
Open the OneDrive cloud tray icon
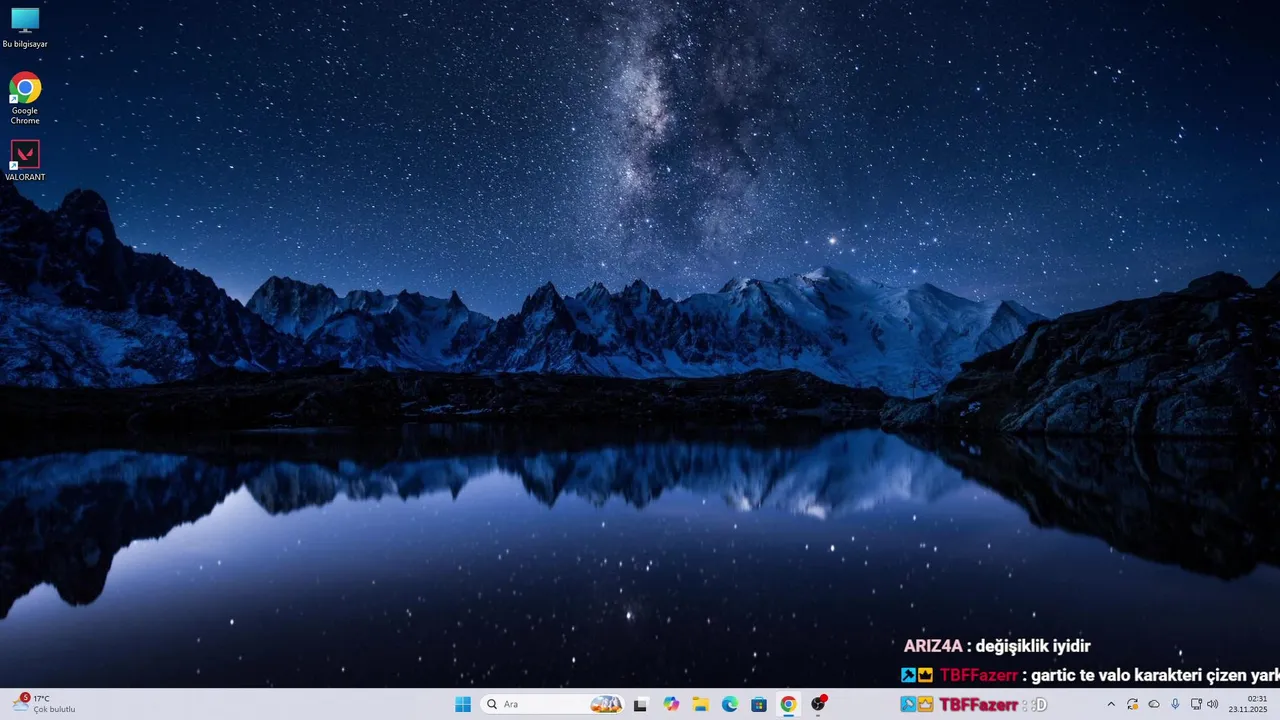pos(1154,704)
